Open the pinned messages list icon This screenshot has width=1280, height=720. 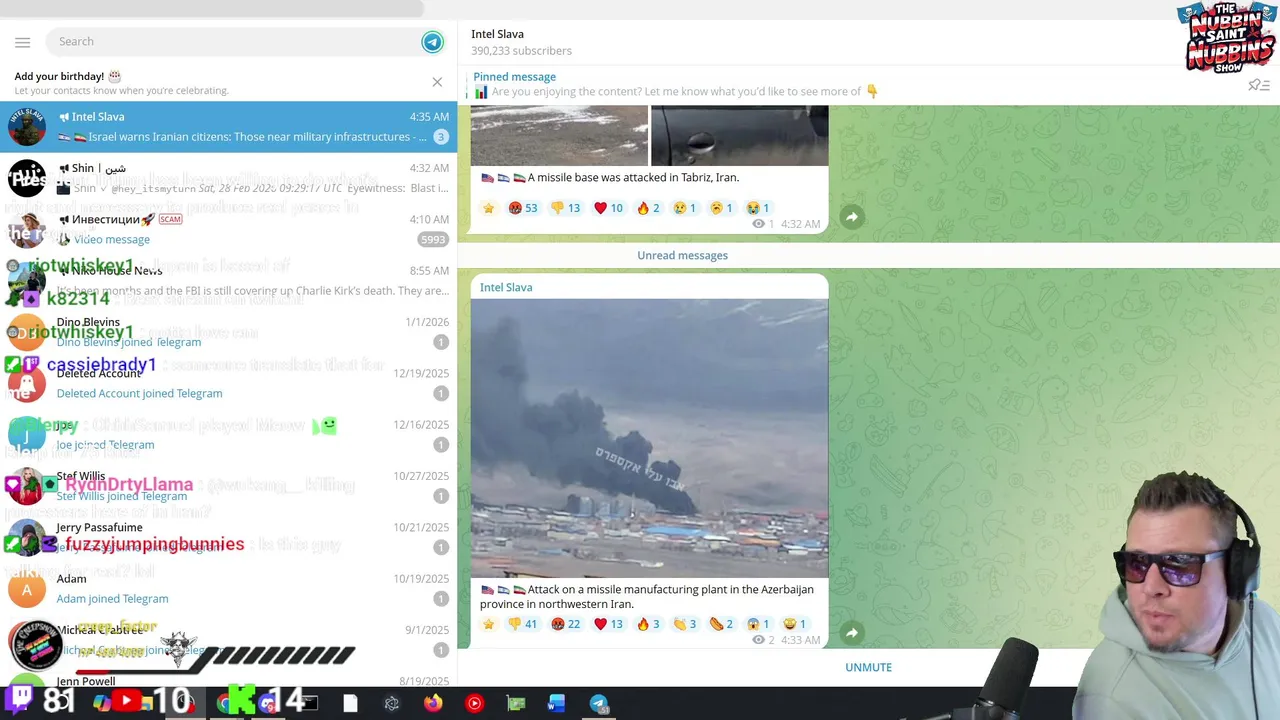click(1259, 85)
